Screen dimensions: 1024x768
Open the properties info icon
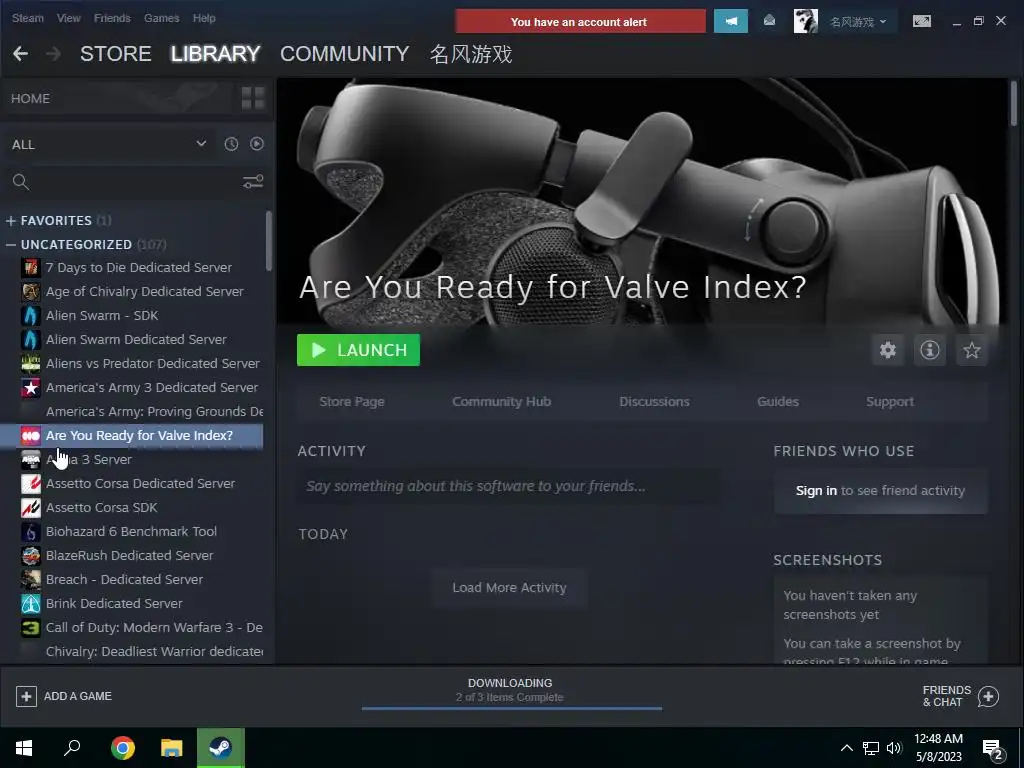(x=930, y=350)
